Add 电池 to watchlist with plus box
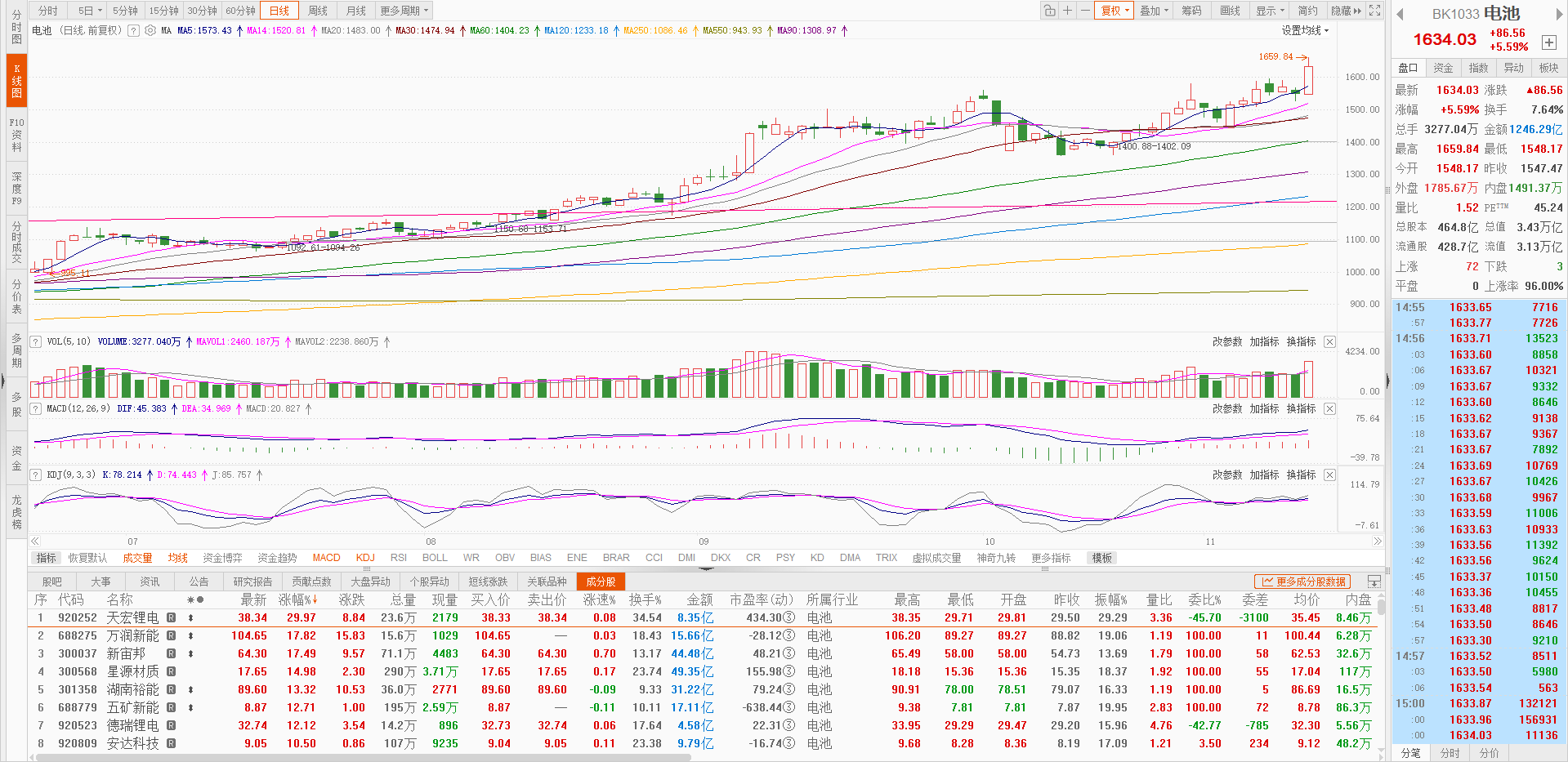Image resolution: width=1568 pixels, height=762 pixels. tap(1548, 42)
